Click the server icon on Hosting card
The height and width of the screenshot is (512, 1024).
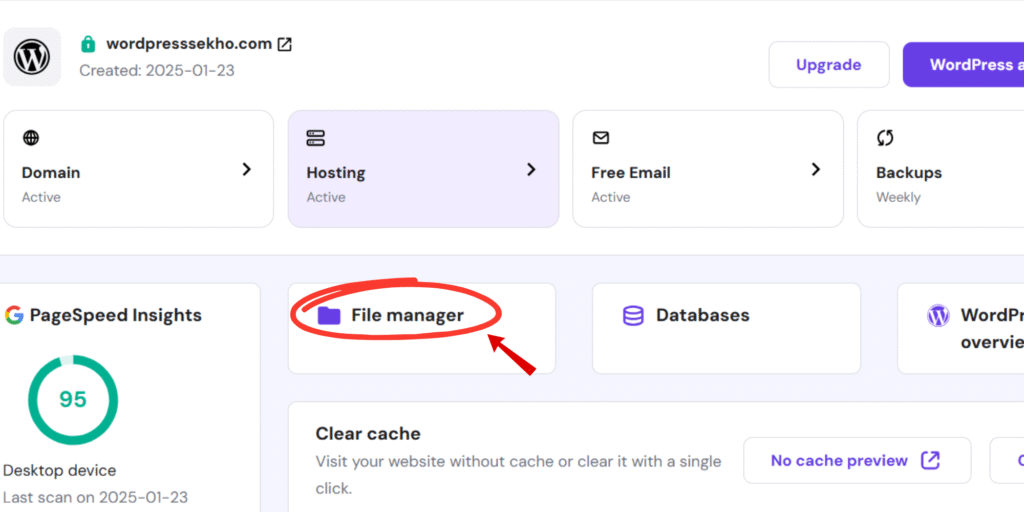point(315,138)
